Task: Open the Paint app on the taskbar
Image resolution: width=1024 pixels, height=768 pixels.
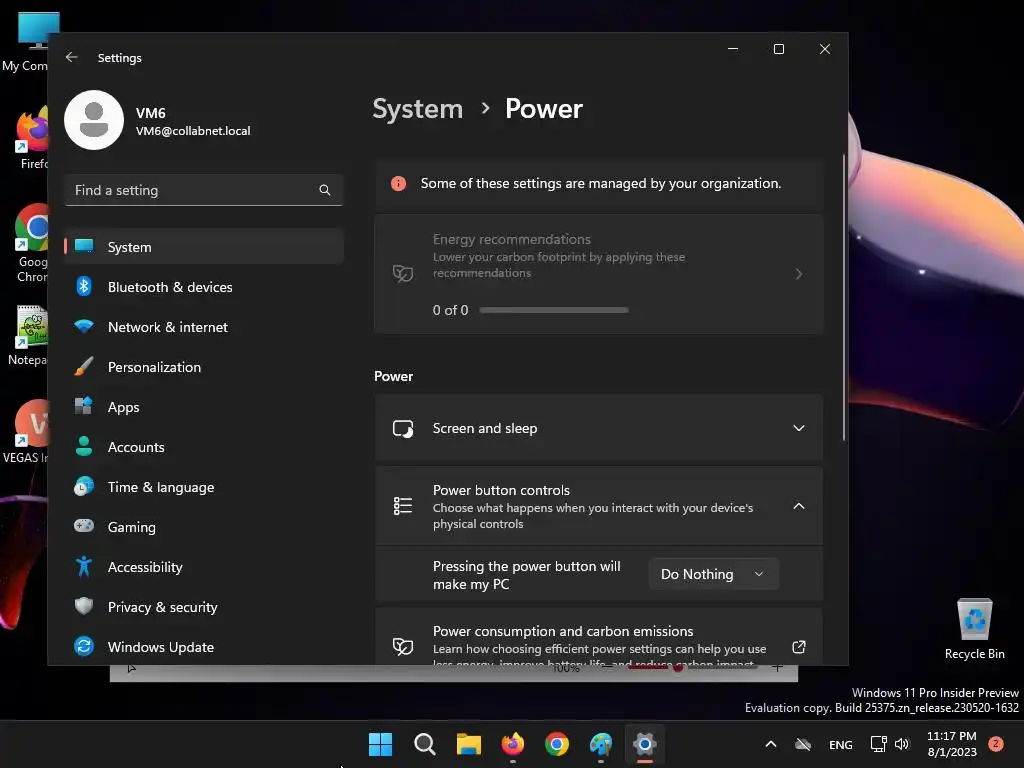Action: tap(601, 744)
